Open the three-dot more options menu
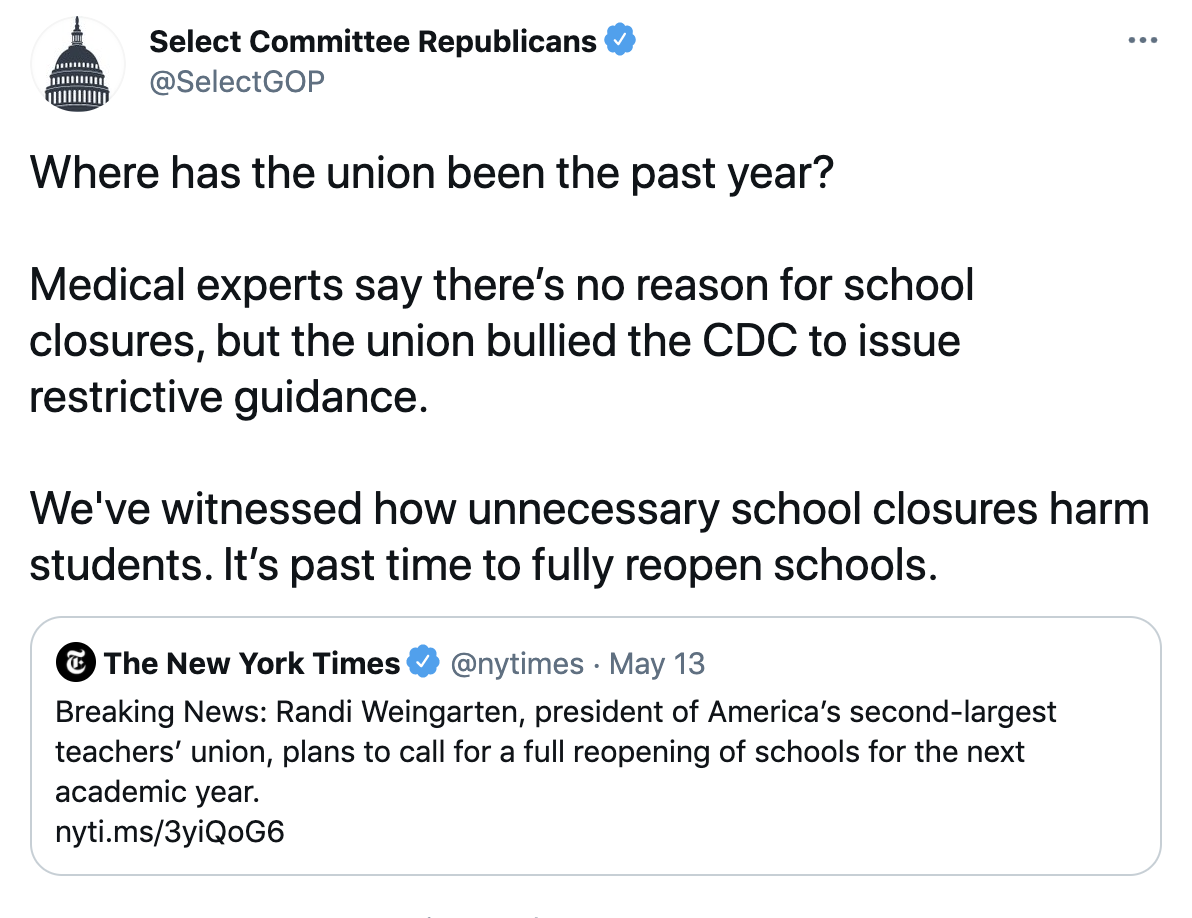This screenshot has height=918, width=1192. tap(1142, 41)
